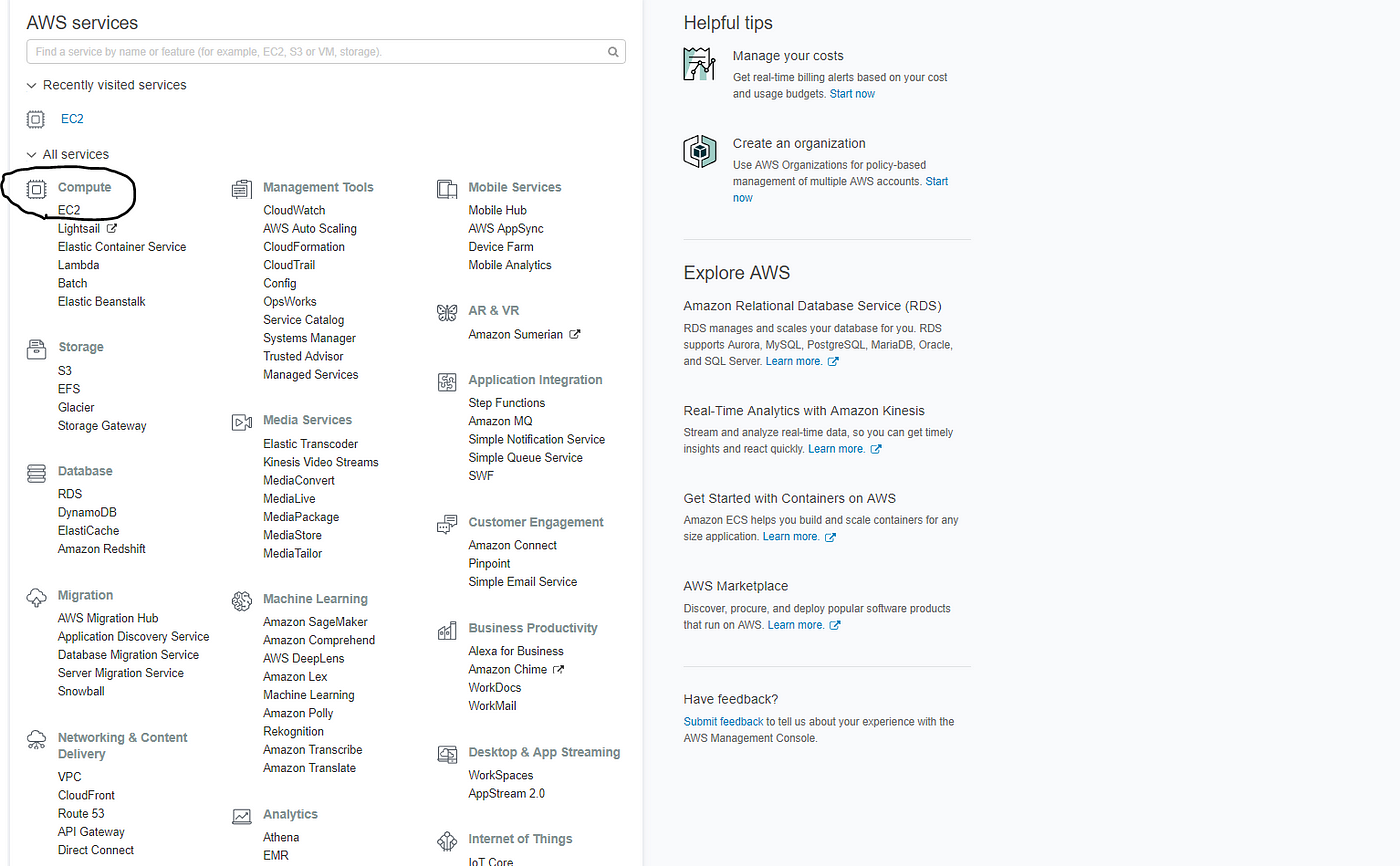The height and width of the screenshot is (866, 1400).
Task: Click the Business Productivity icon
Action: 447,630
